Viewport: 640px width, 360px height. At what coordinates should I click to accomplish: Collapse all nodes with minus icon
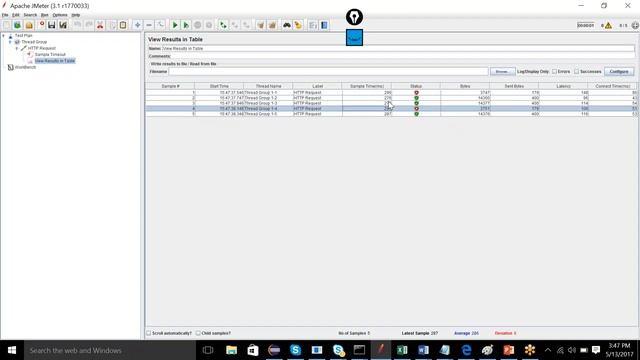coord(149,25)
